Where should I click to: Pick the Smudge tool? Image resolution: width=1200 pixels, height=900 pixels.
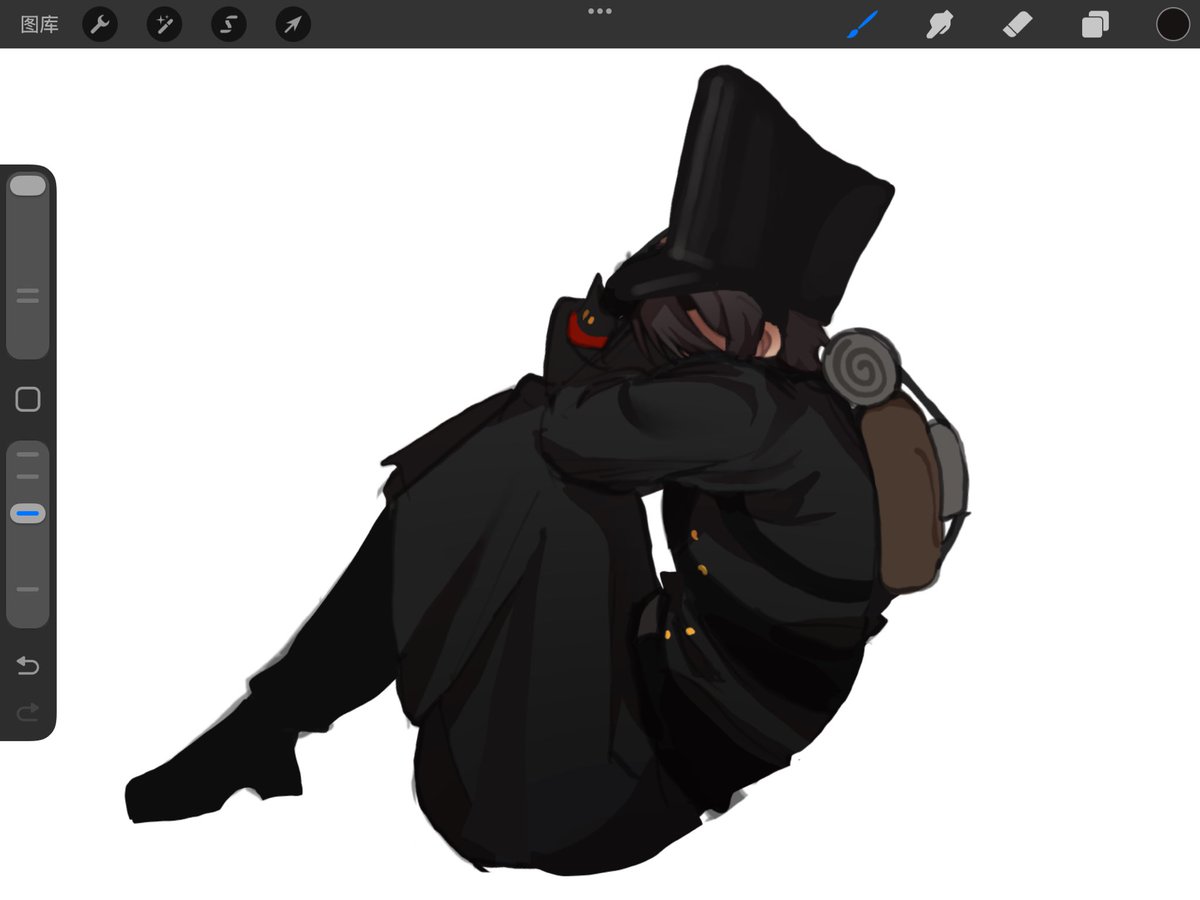point(941,24)
